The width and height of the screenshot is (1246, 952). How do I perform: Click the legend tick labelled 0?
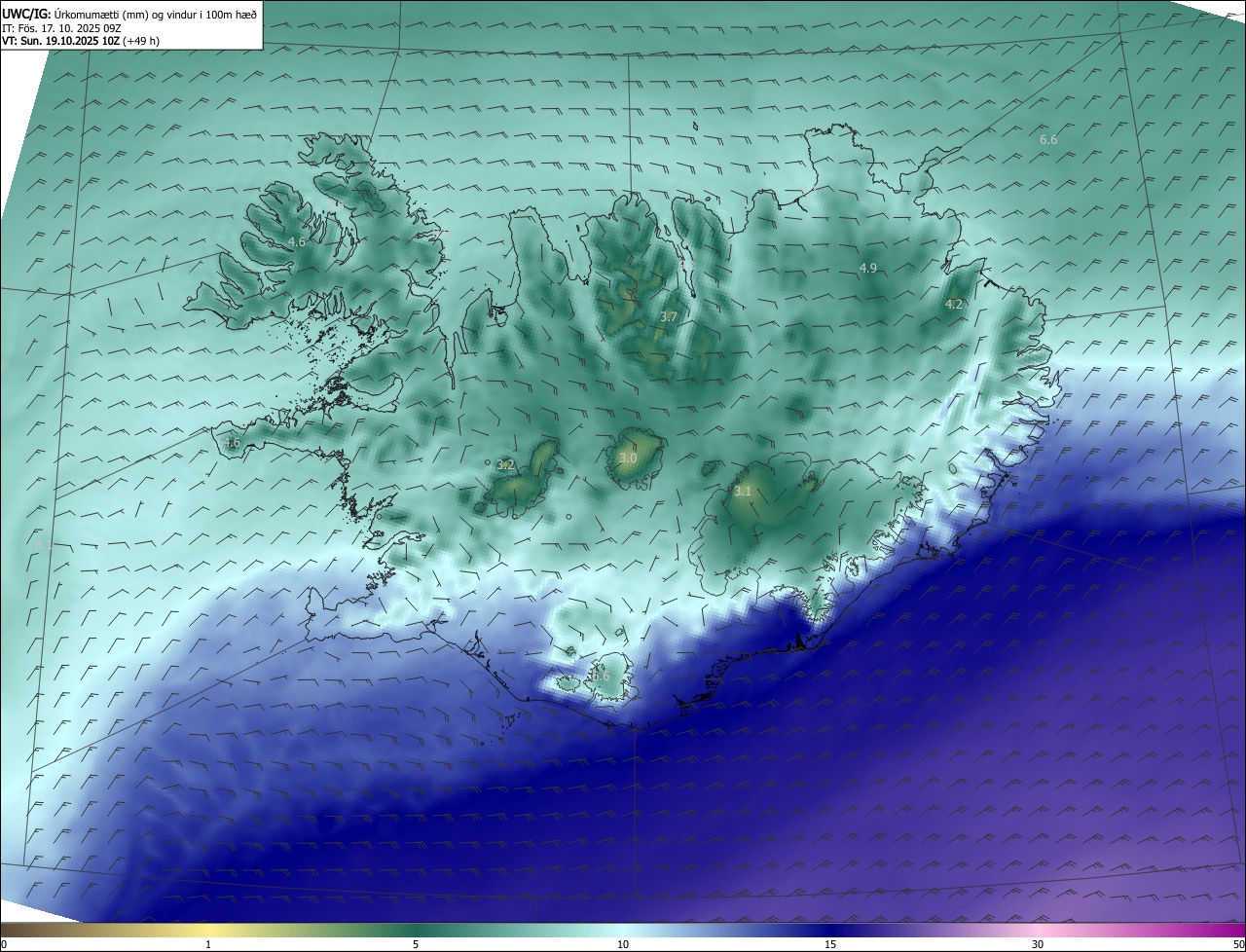pyautogui.click(x=3, y=944)
